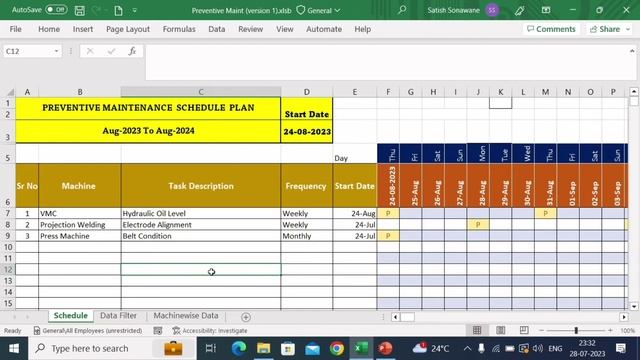Screen dimensions: 640x360
Task: Switch to Page Layout view icon
Action: point(501,330)
